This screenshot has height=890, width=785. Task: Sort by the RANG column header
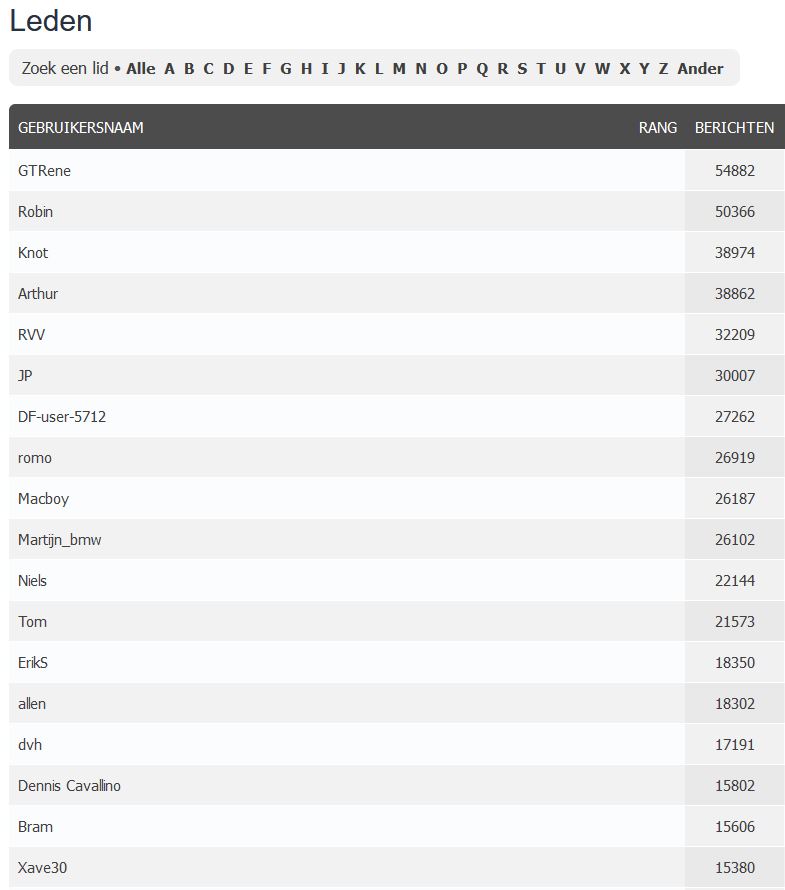tap(658, 128)
